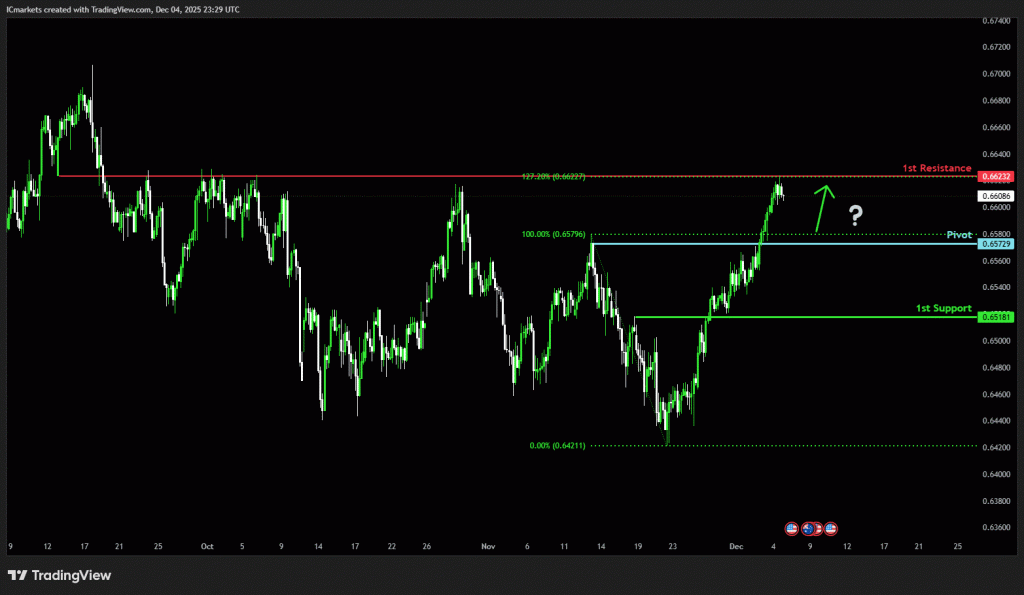Image resolution: width=1024 pixels, height=595 pixels.
Task: Open the Australian flag economic event
Action: pos(809,528)
